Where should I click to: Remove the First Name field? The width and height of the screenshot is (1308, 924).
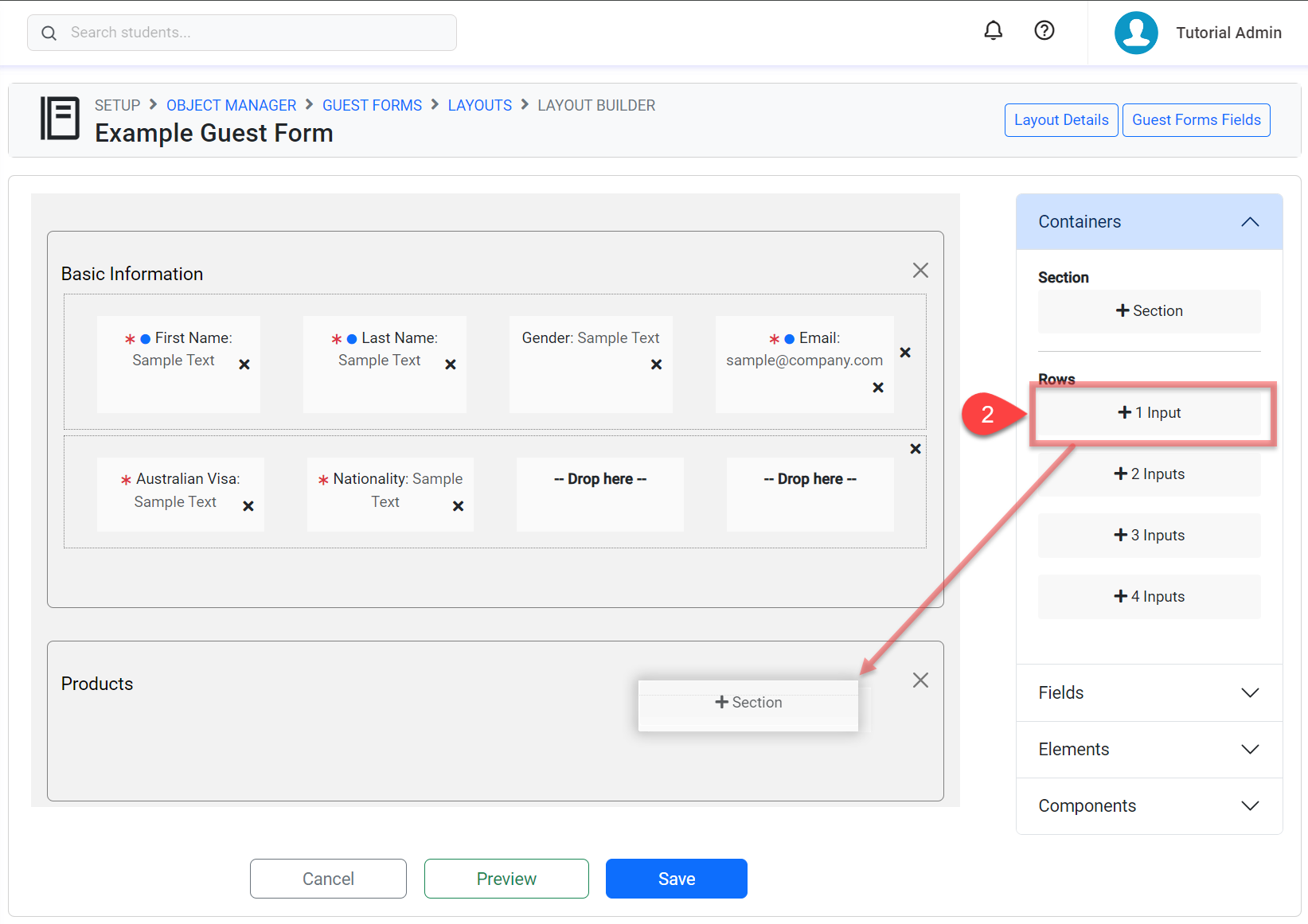244,365
